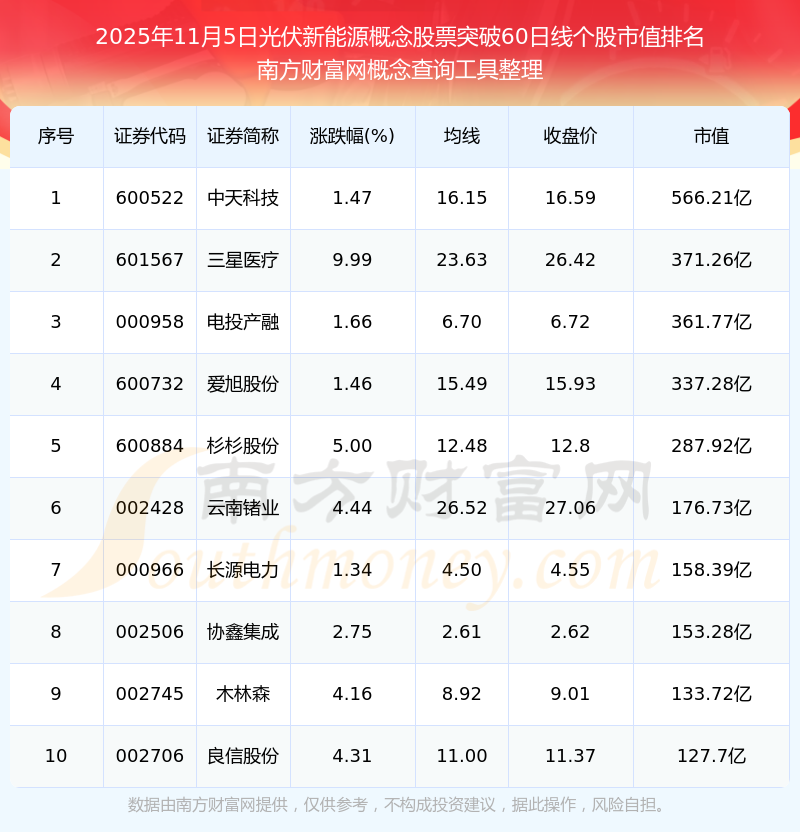The width and height of the screenshot is (800, 832).
Task: Select stock name 中天科技
Action: 243,198
